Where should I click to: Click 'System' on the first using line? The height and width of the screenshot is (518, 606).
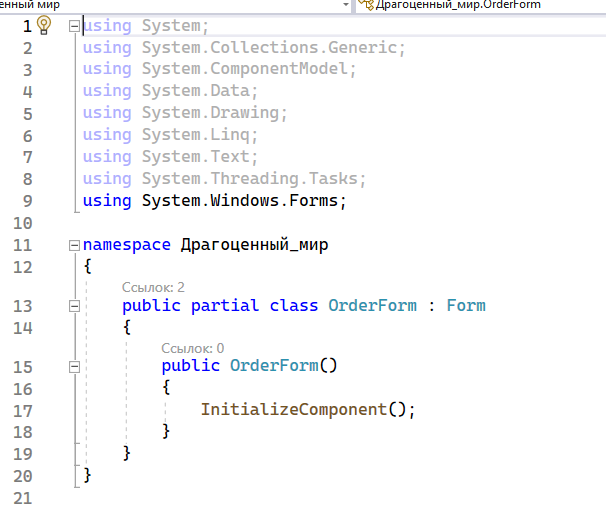pyautogui.click(x=171, y=26)
